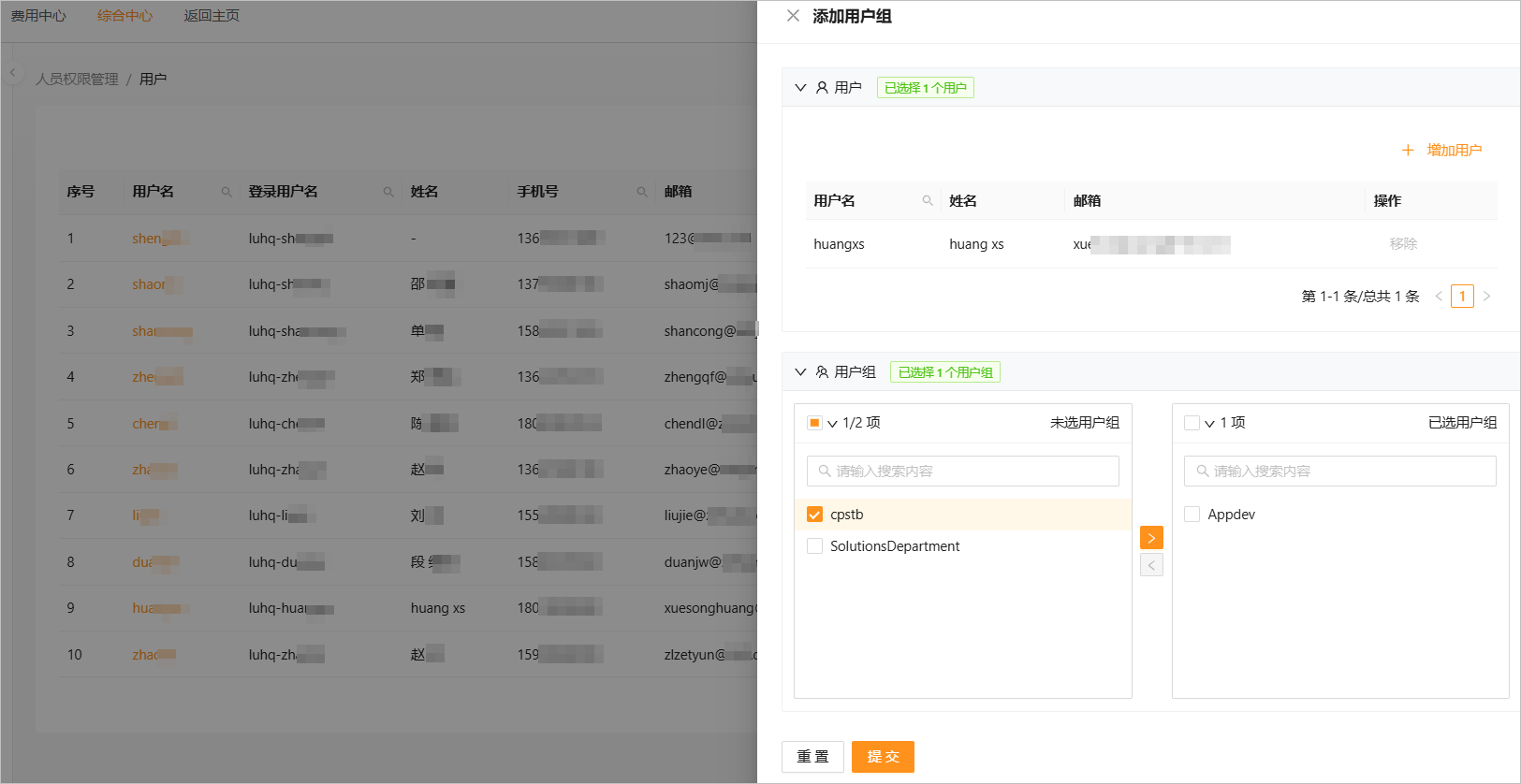
Task: Collapse the 用户组 section chevron
Action: coord(800,372)
